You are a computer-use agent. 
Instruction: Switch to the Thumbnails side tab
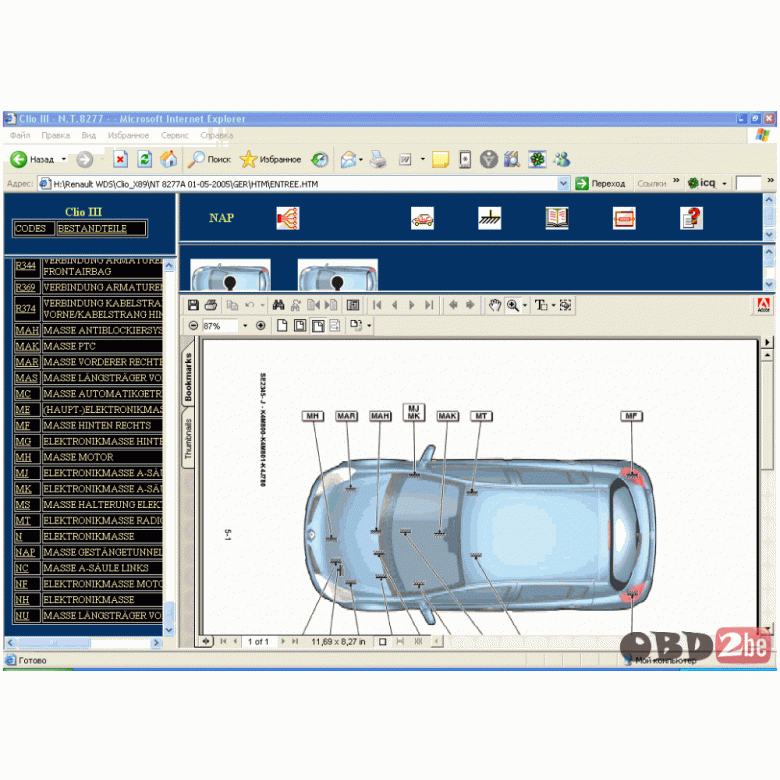click(188, 439)
